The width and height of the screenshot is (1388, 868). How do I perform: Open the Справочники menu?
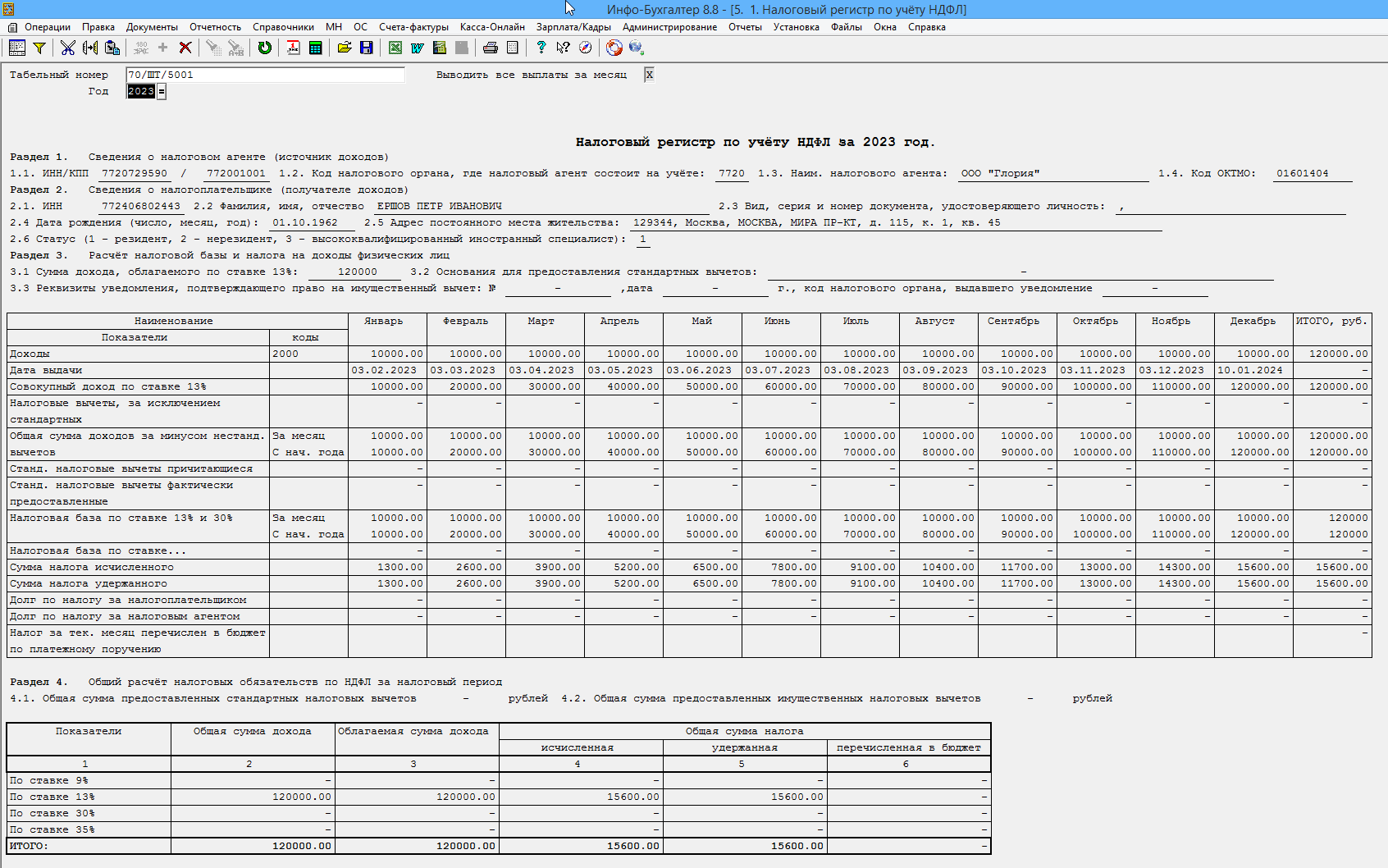[x=284, y=27]
